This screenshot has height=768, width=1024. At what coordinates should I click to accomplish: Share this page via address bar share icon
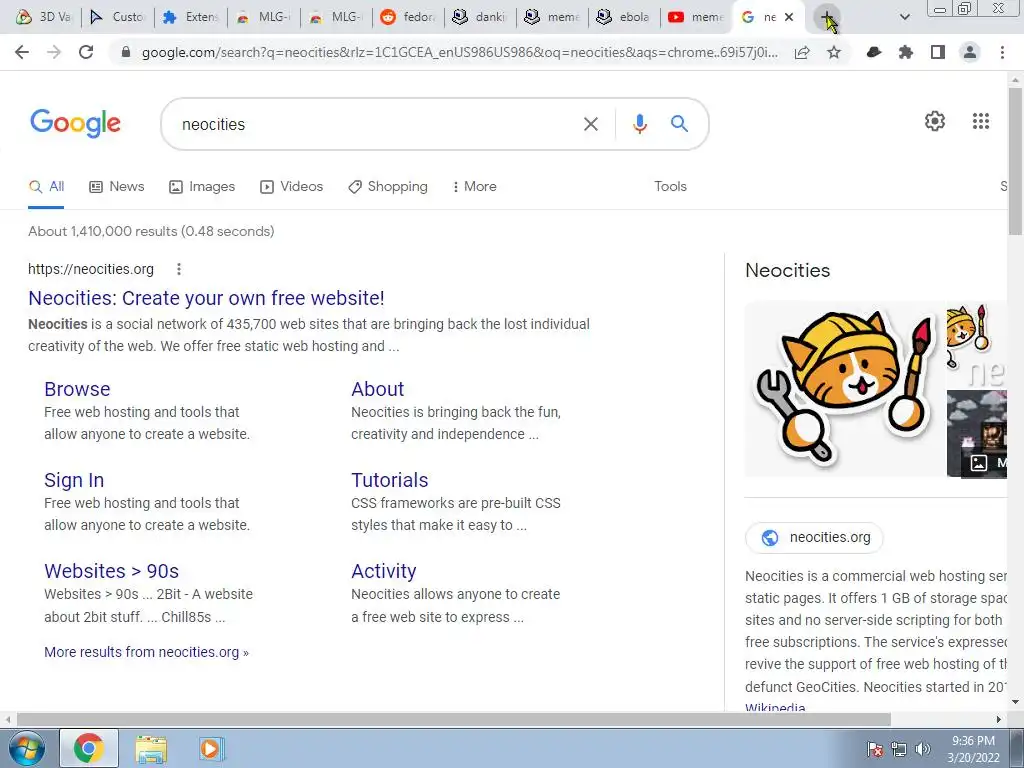point(802,52)
